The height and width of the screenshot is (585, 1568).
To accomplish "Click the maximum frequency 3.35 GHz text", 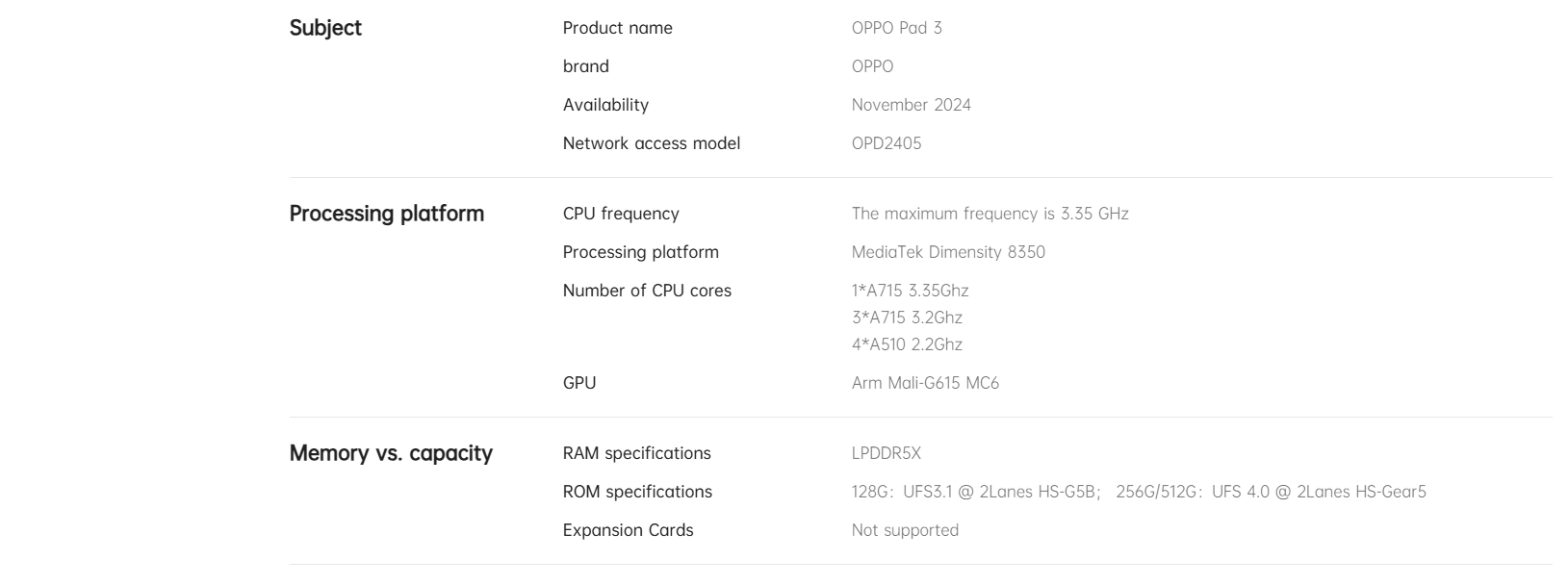I will coord(990,214).
